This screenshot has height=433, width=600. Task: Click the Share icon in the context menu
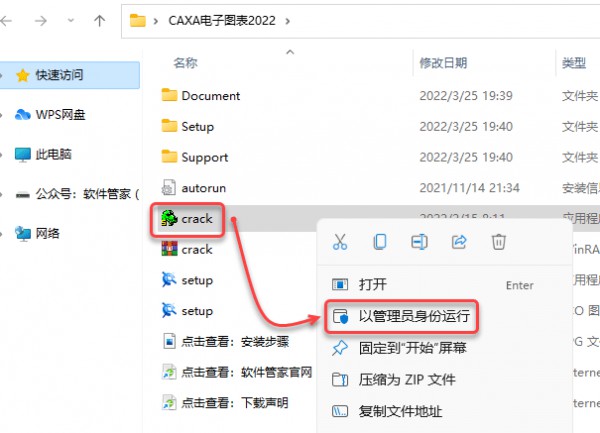point(459,242)
